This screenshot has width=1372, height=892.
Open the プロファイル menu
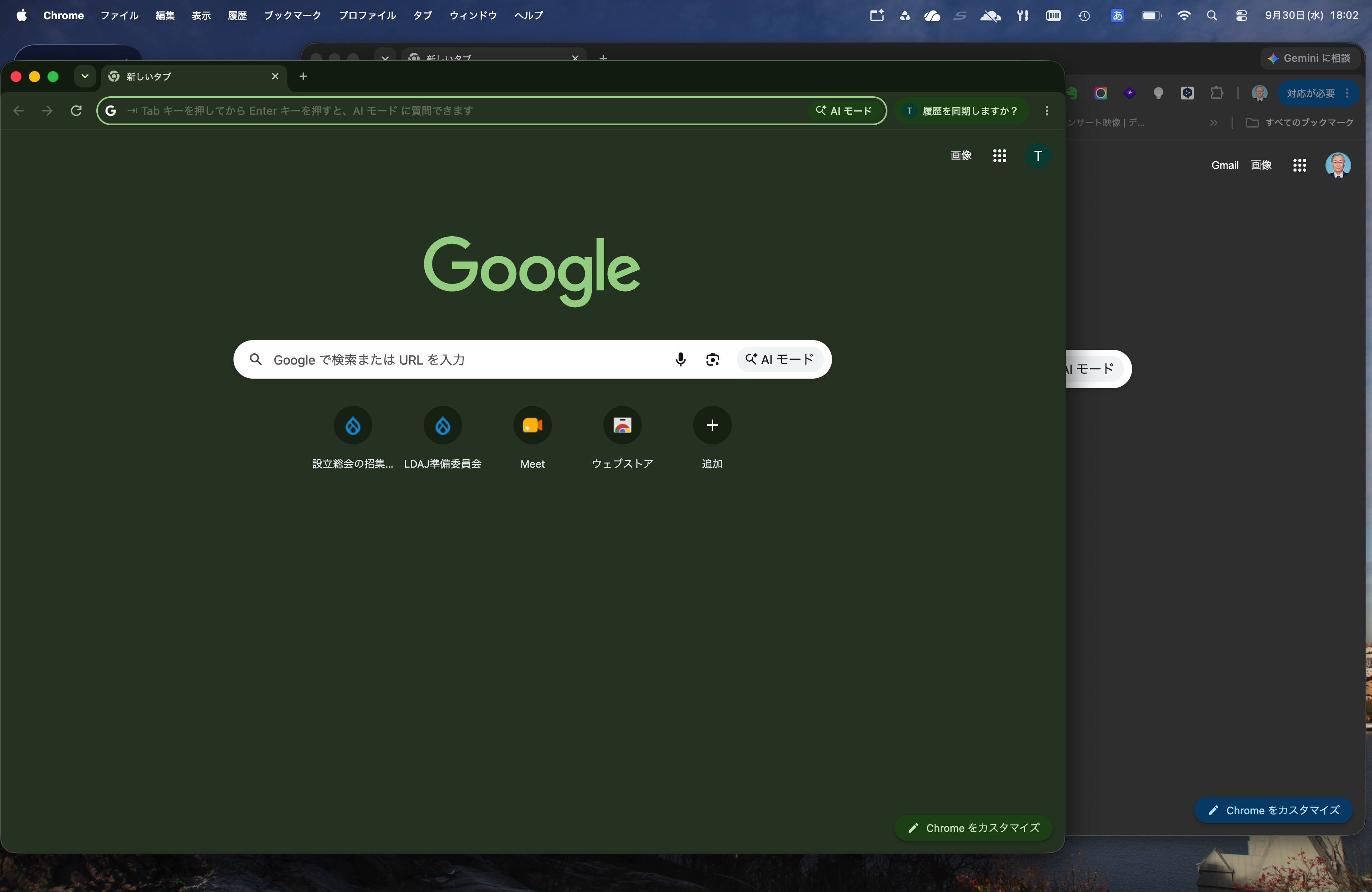click(367, 16)
